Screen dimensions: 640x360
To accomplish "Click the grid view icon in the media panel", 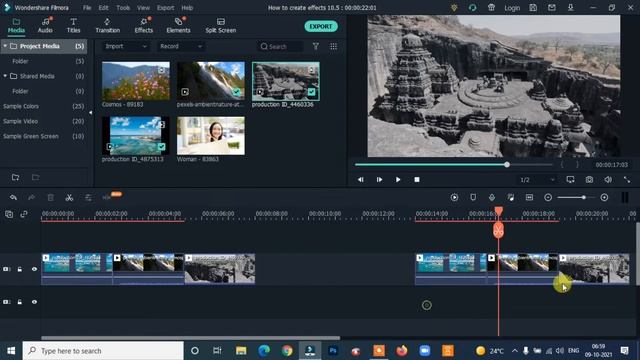I will (x=333, y=47).
